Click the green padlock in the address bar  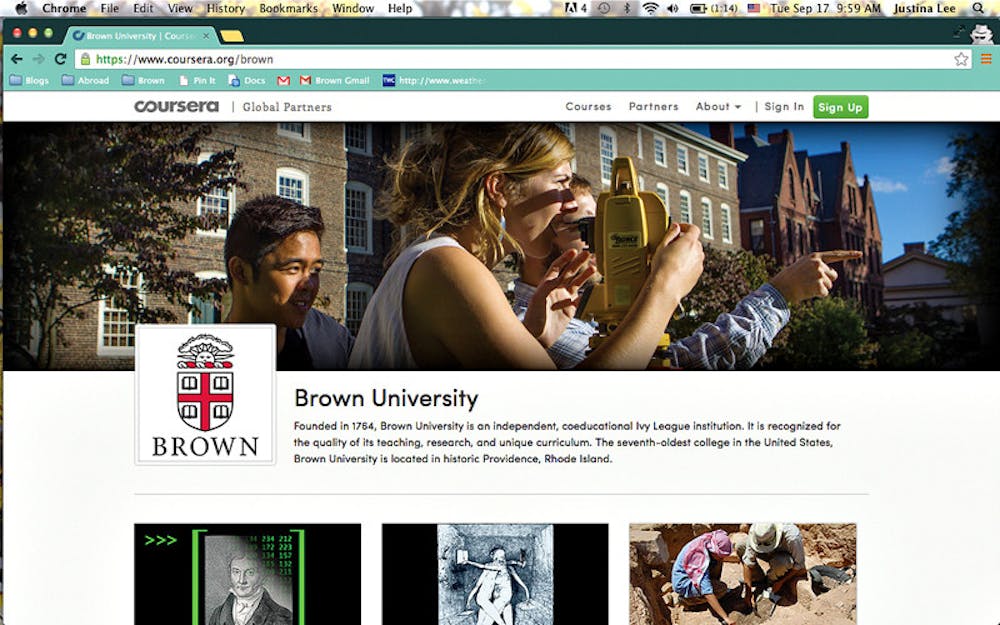85,59
